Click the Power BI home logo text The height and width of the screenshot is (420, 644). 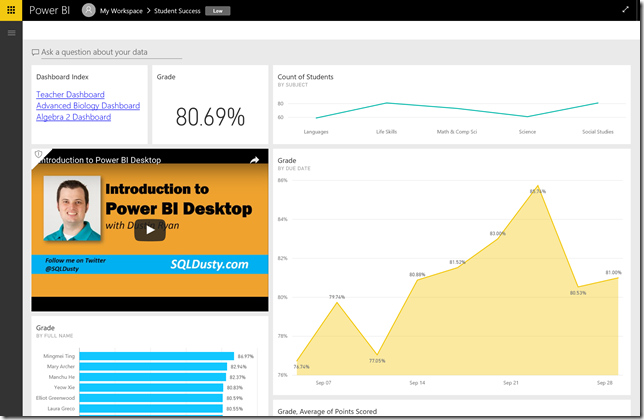tap(49, 10)
